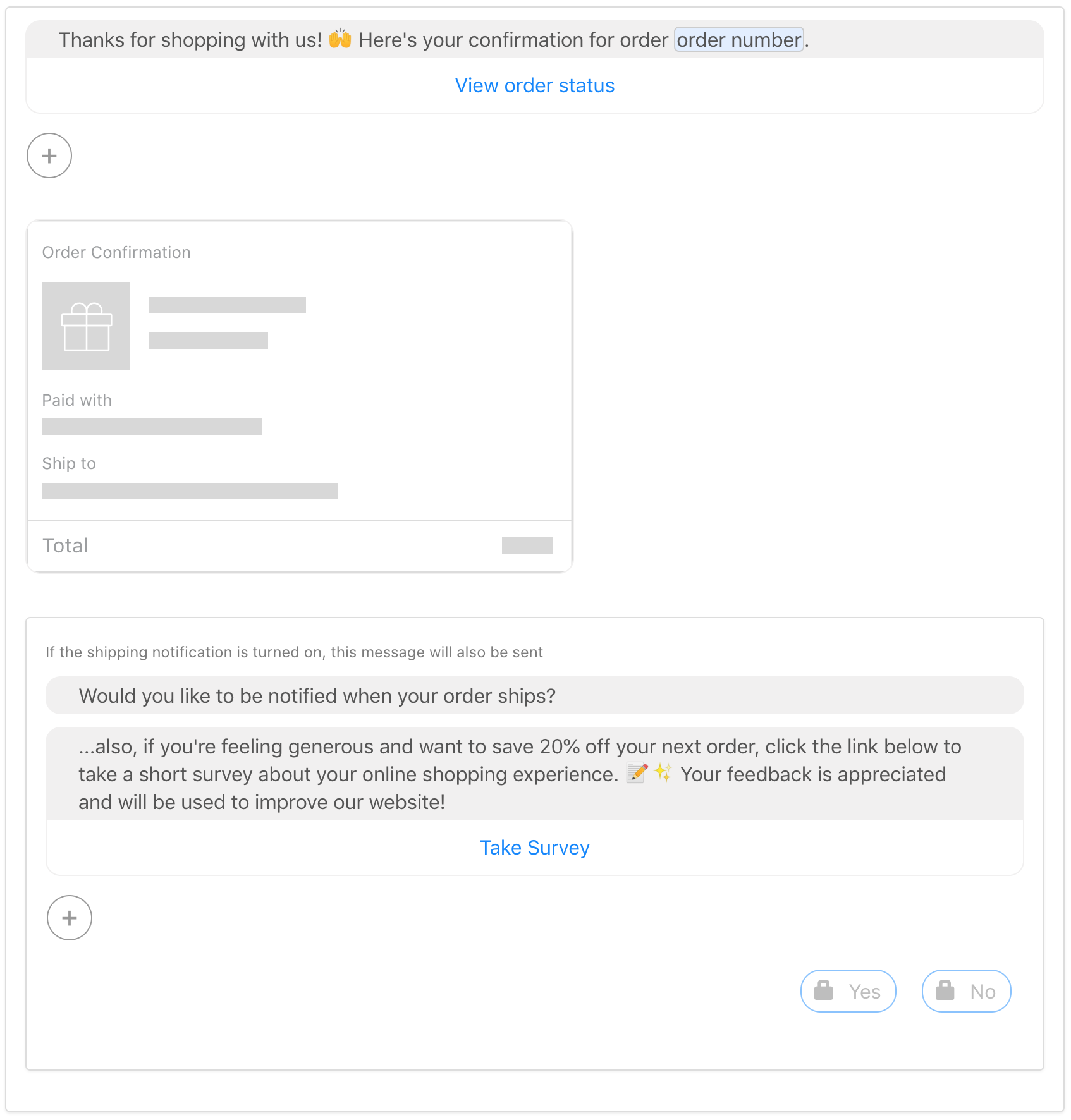This screenshot has height=1120, width=1071.
Task: Click the plus button under order confirmation message
Action: pos(49,155)
